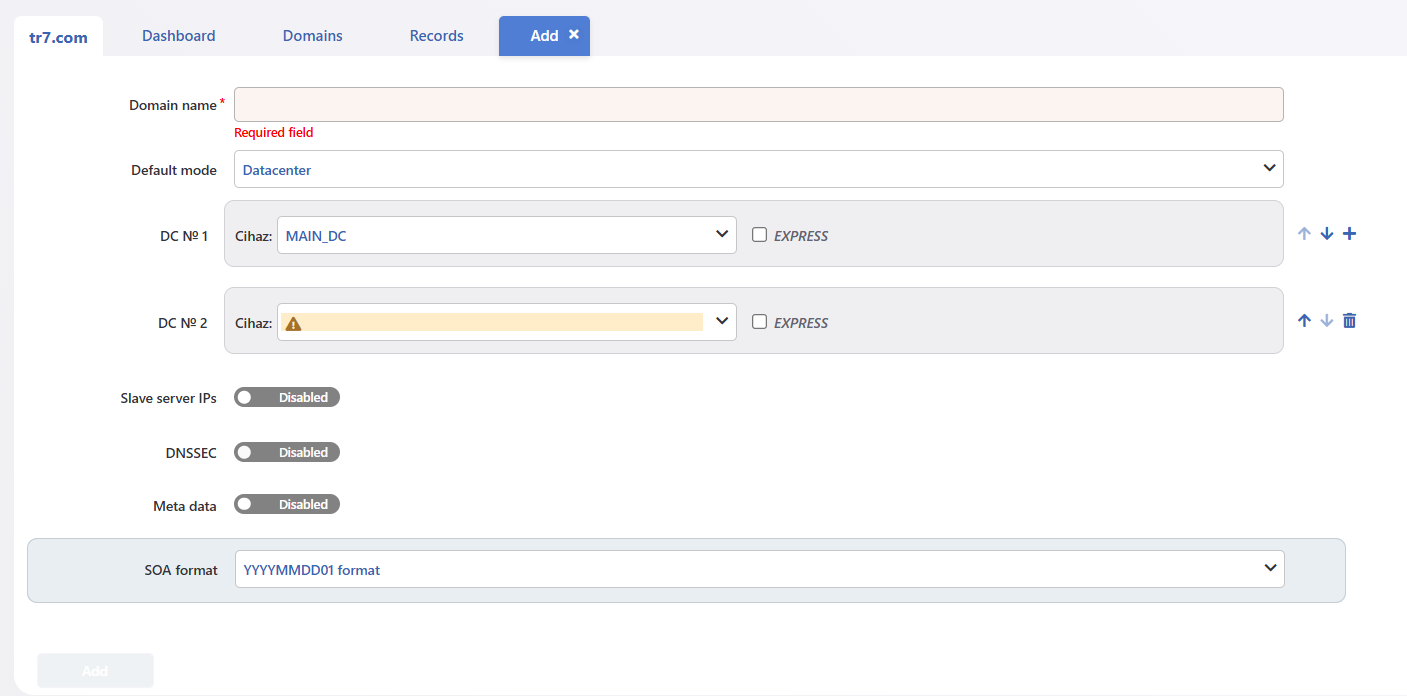Click the DC № 1 disabled up arrow
The width and height of the screenshot is (1407, 696).
click(x=1304, y=234)
